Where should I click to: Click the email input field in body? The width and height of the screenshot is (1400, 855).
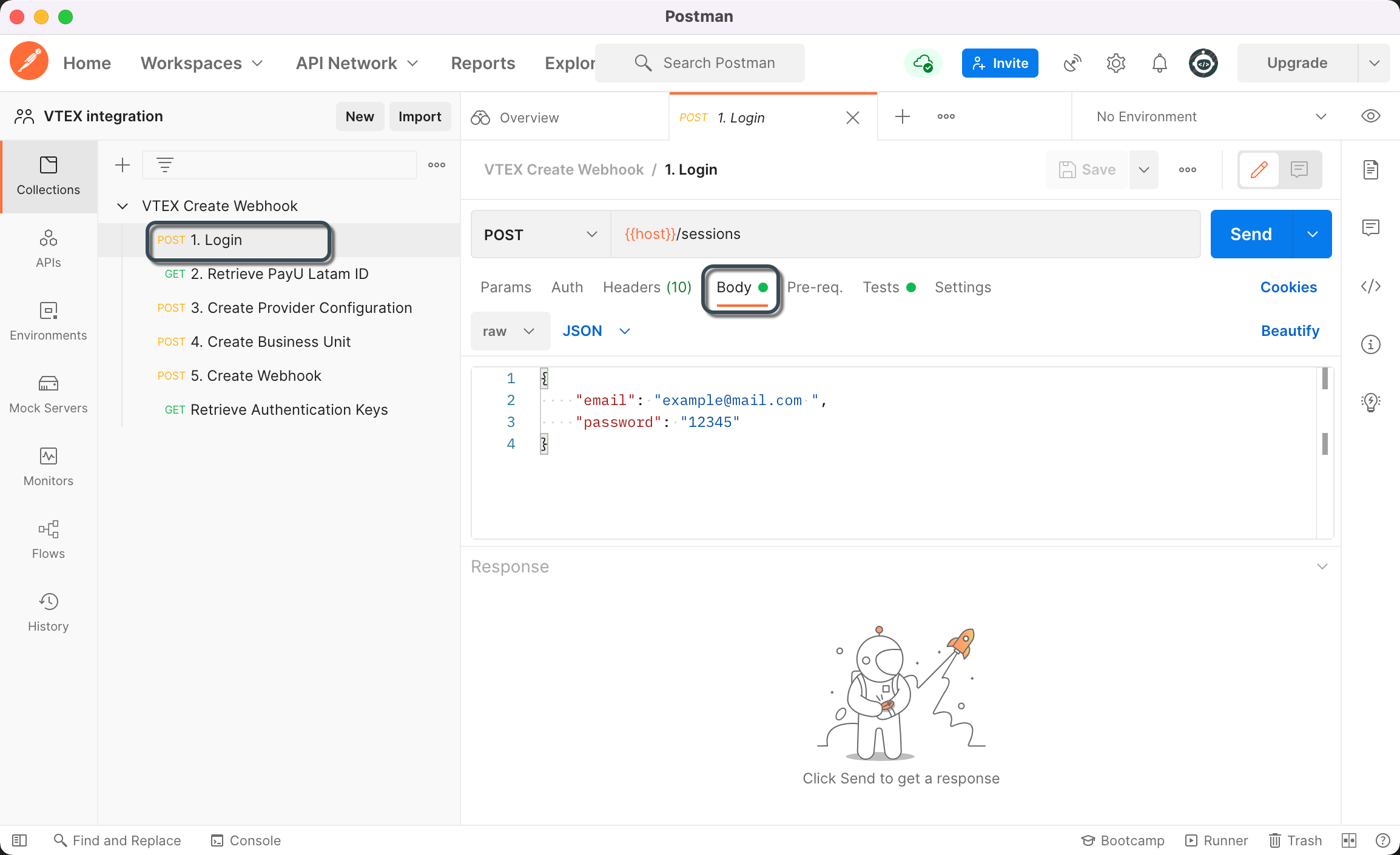[x=731, y=400]
